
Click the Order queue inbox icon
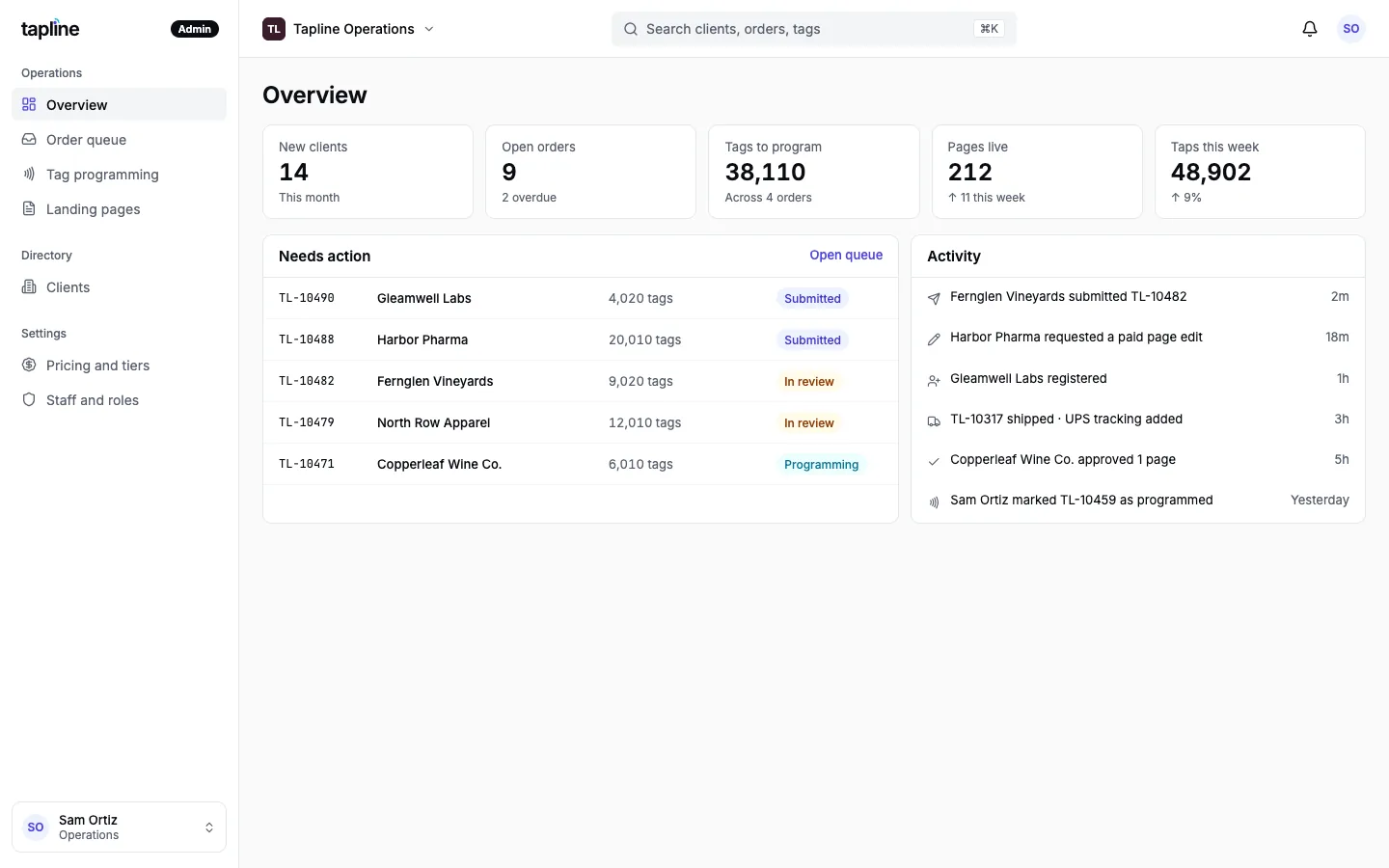(x=29, y=139)
